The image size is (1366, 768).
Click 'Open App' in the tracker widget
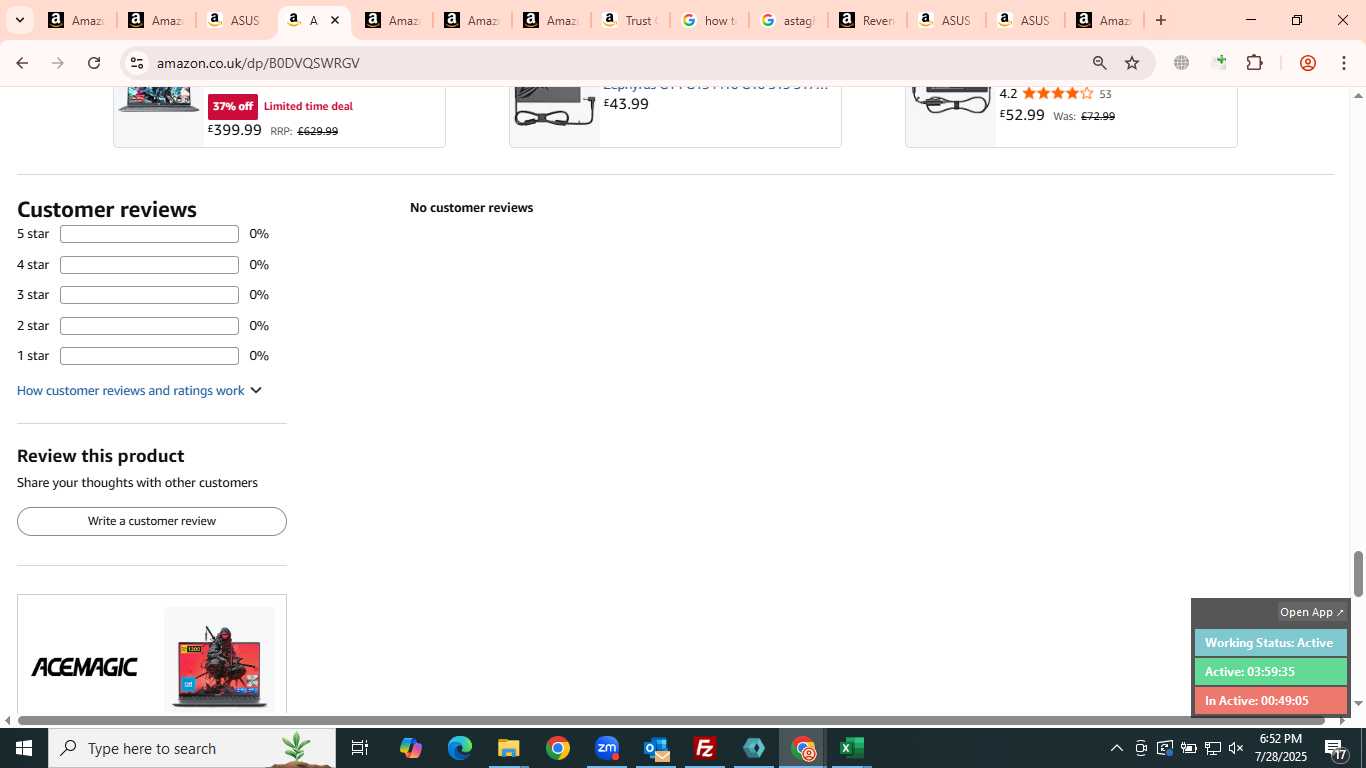(1312, 612)
